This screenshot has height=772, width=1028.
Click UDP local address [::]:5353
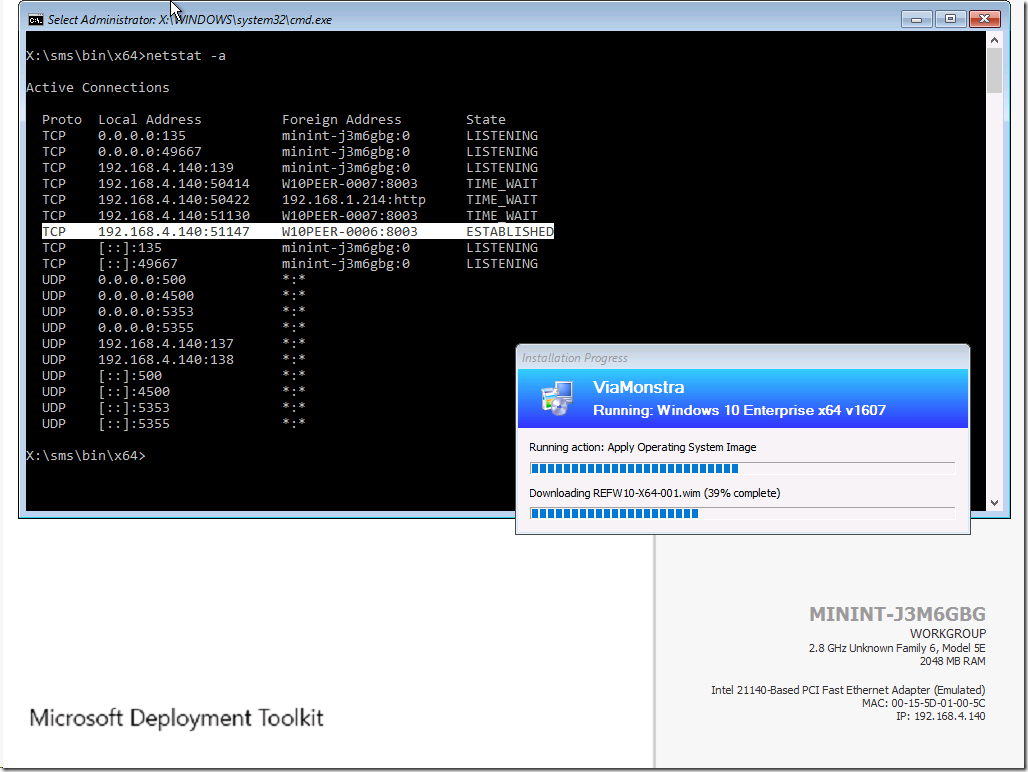tap(134, 408)
